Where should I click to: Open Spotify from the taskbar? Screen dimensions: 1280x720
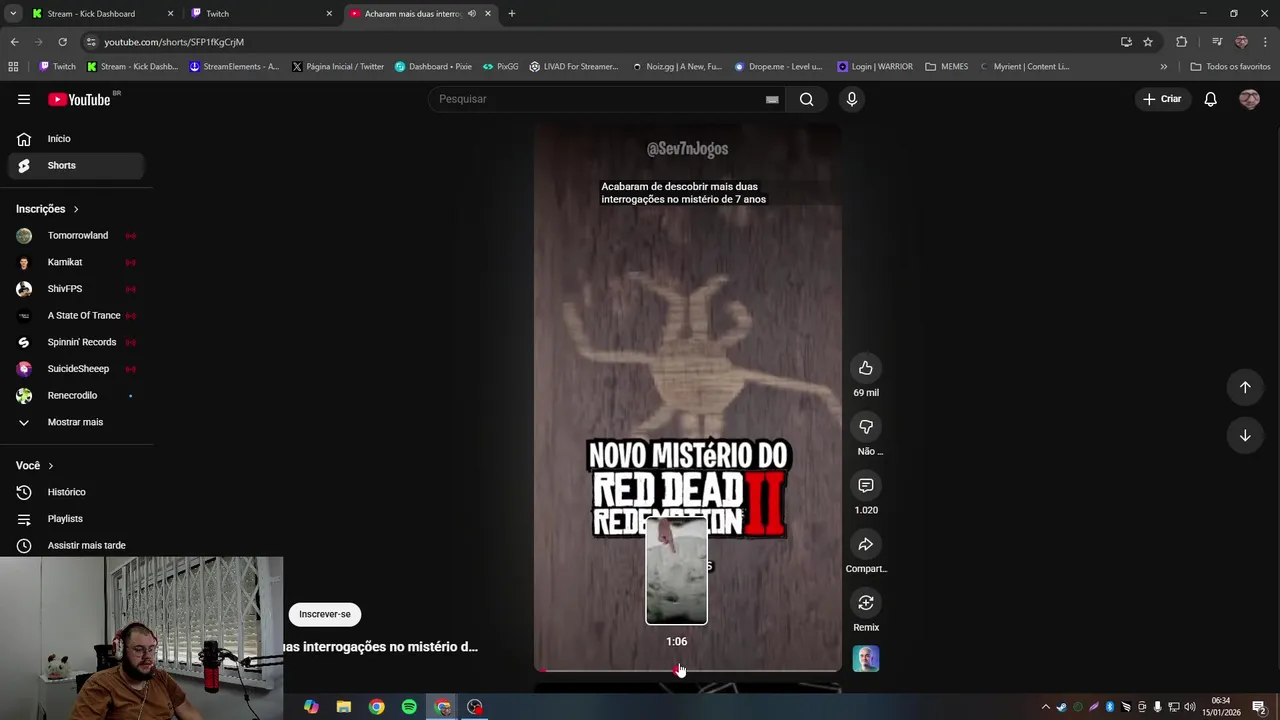(409, 707)
